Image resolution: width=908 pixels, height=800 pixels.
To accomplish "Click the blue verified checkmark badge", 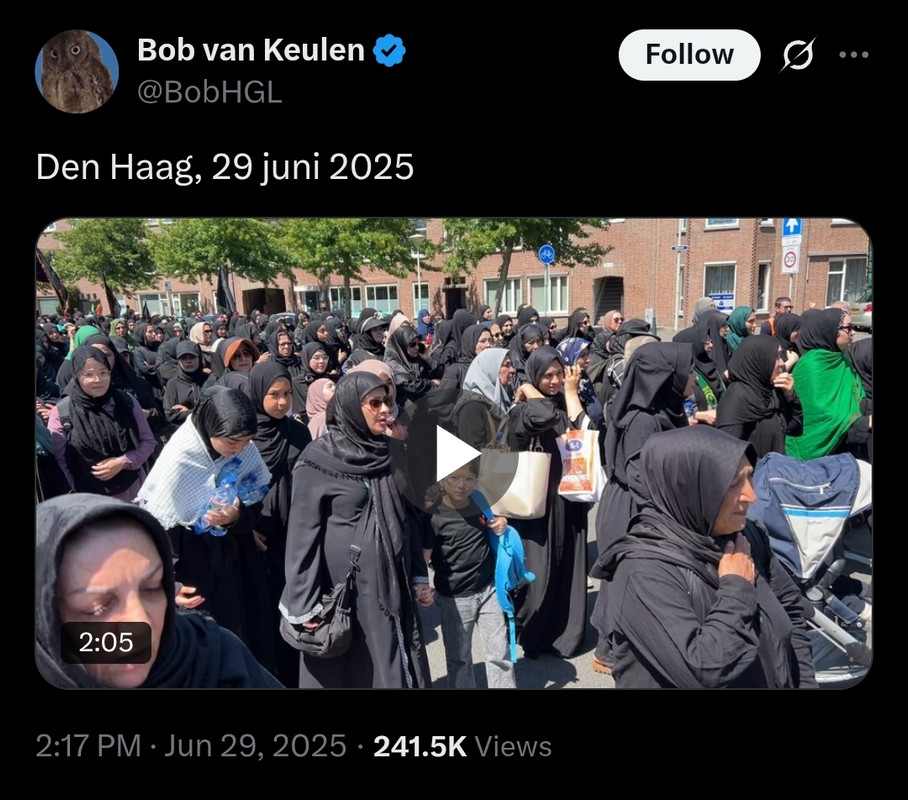I will (x=389, y=50).
